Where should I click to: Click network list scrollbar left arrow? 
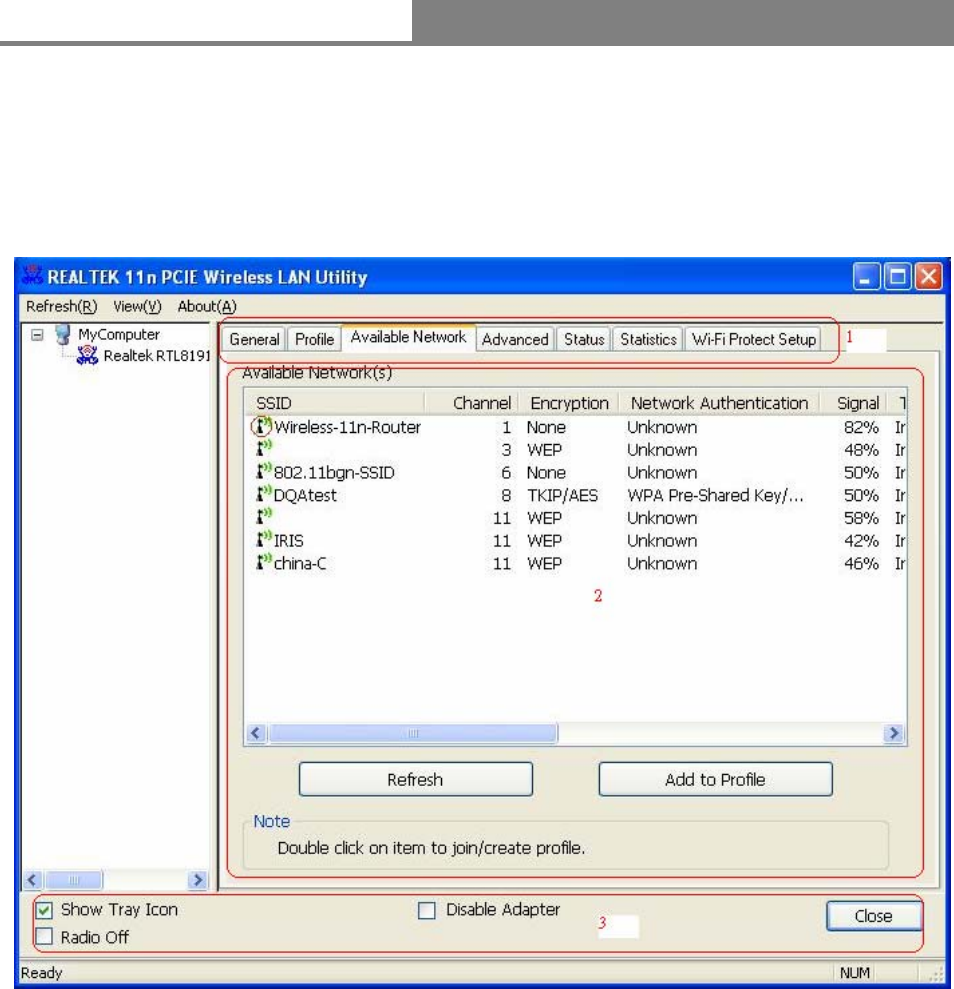[x=256, y=733]
